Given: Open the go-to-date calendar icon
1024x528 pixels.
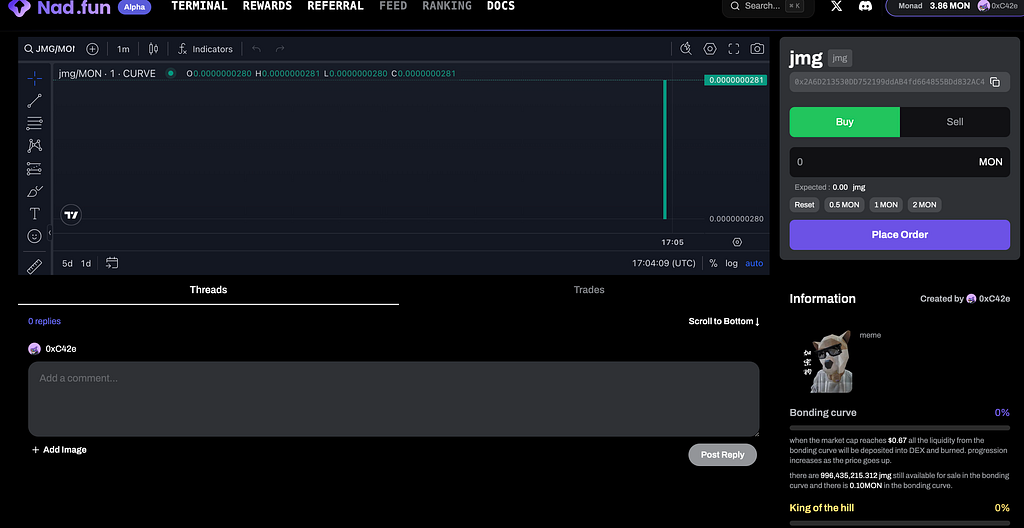Looking at the screenshot, I should tap(112, 263).
